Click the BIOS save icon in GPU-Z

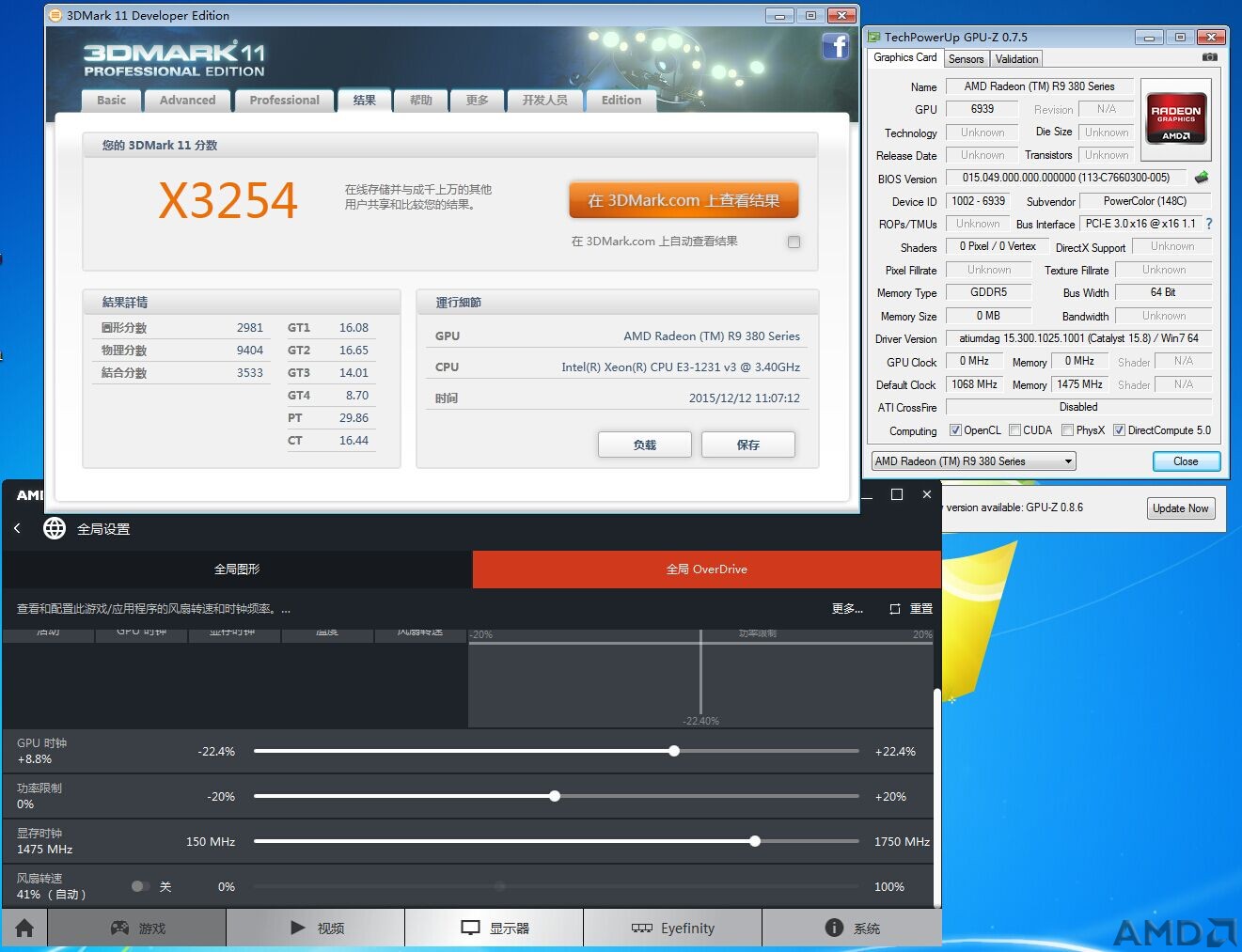(1202, 178)
